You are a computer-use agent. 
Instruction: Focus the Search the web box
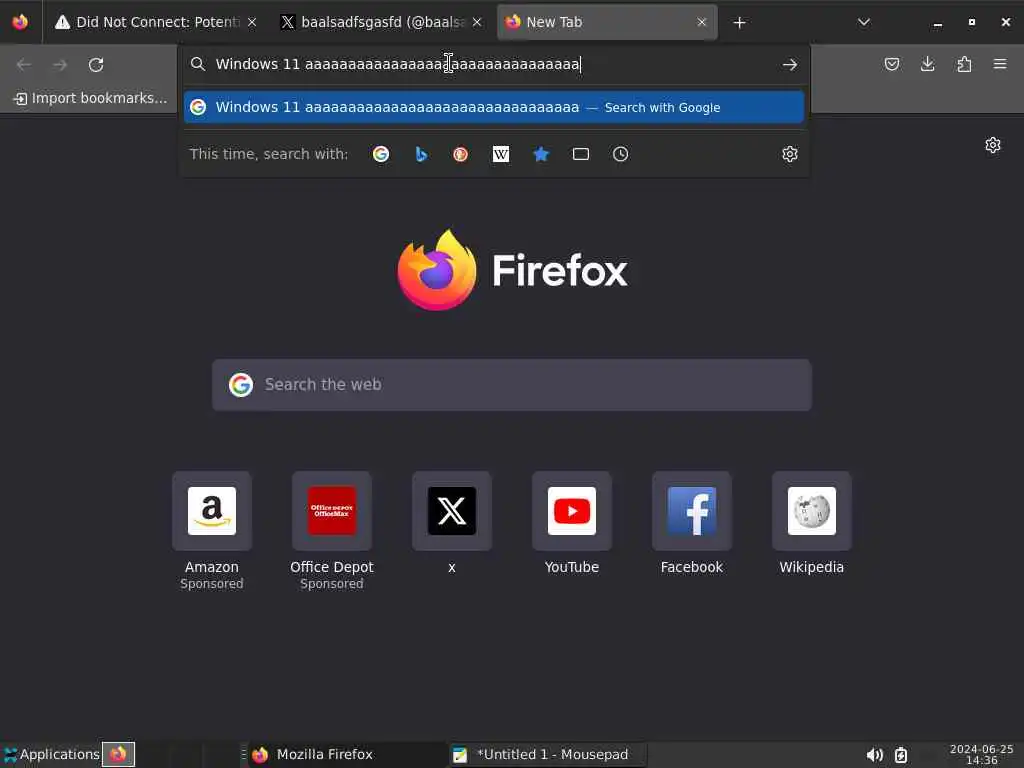tap(512, 385)
